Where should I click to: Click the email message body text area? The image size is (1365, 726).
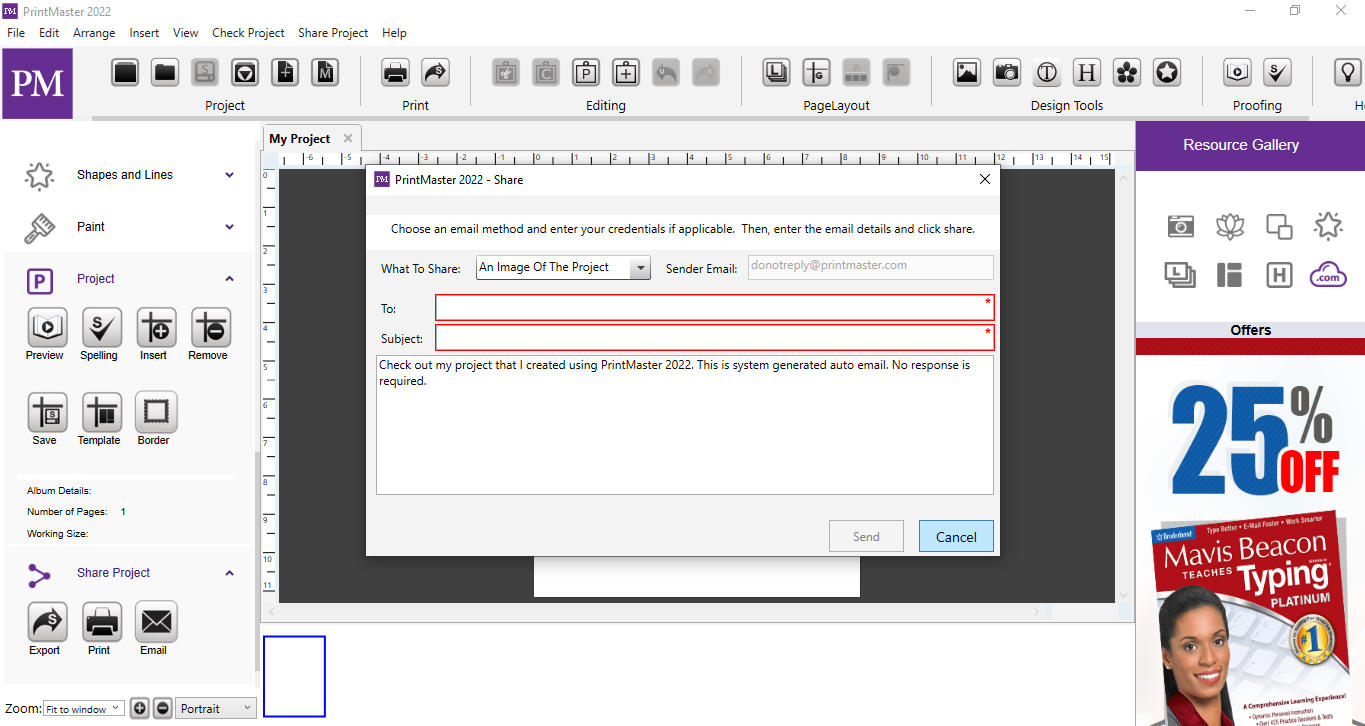pos(685,425)
